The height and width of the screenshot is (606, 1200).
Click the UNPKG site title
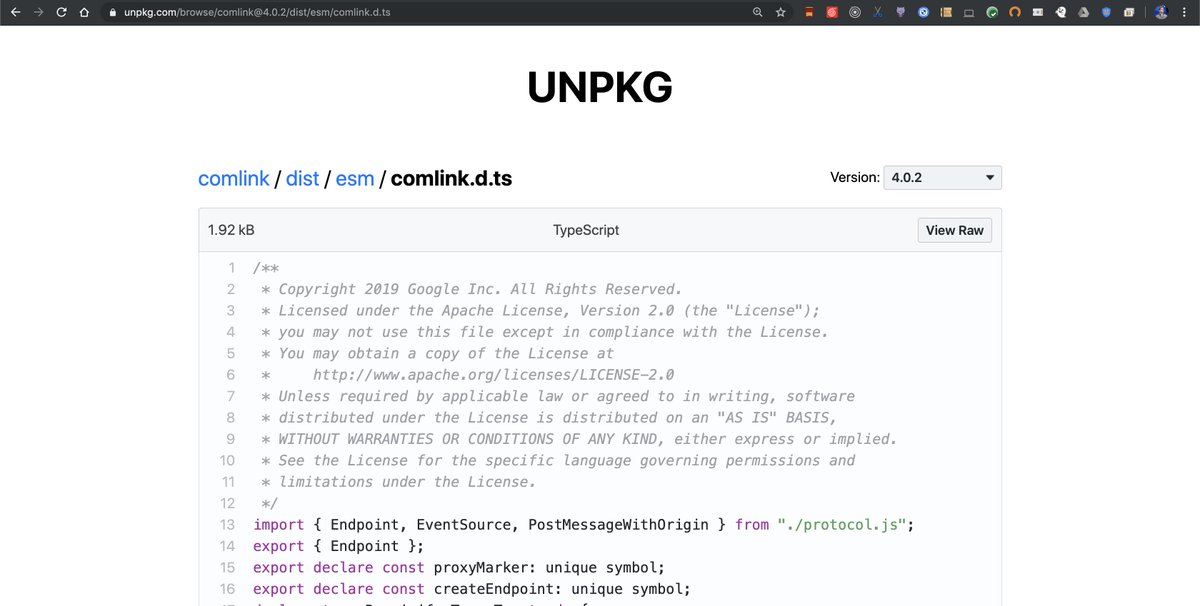pos(600,88)
